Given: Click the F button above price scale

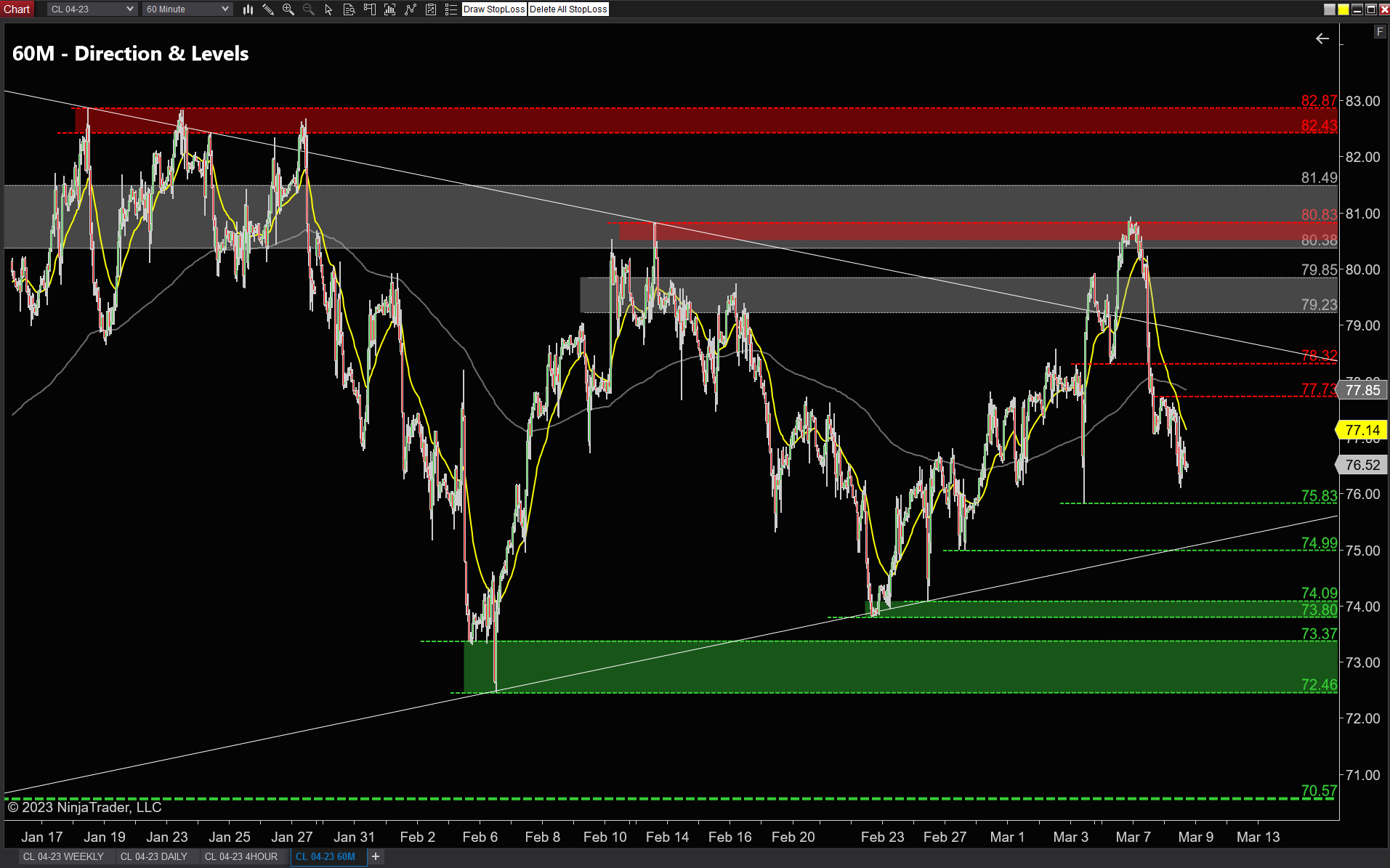Looking at the screenshot, I should point(1379,32).
